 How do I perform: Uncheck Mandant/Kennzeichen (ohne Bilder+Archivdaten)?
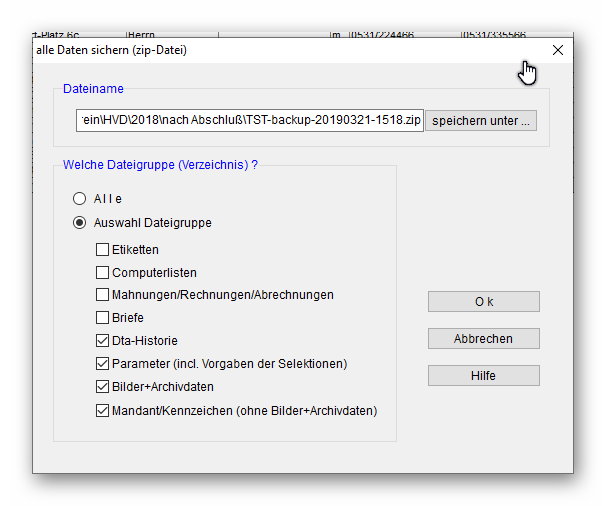[102, 410]
